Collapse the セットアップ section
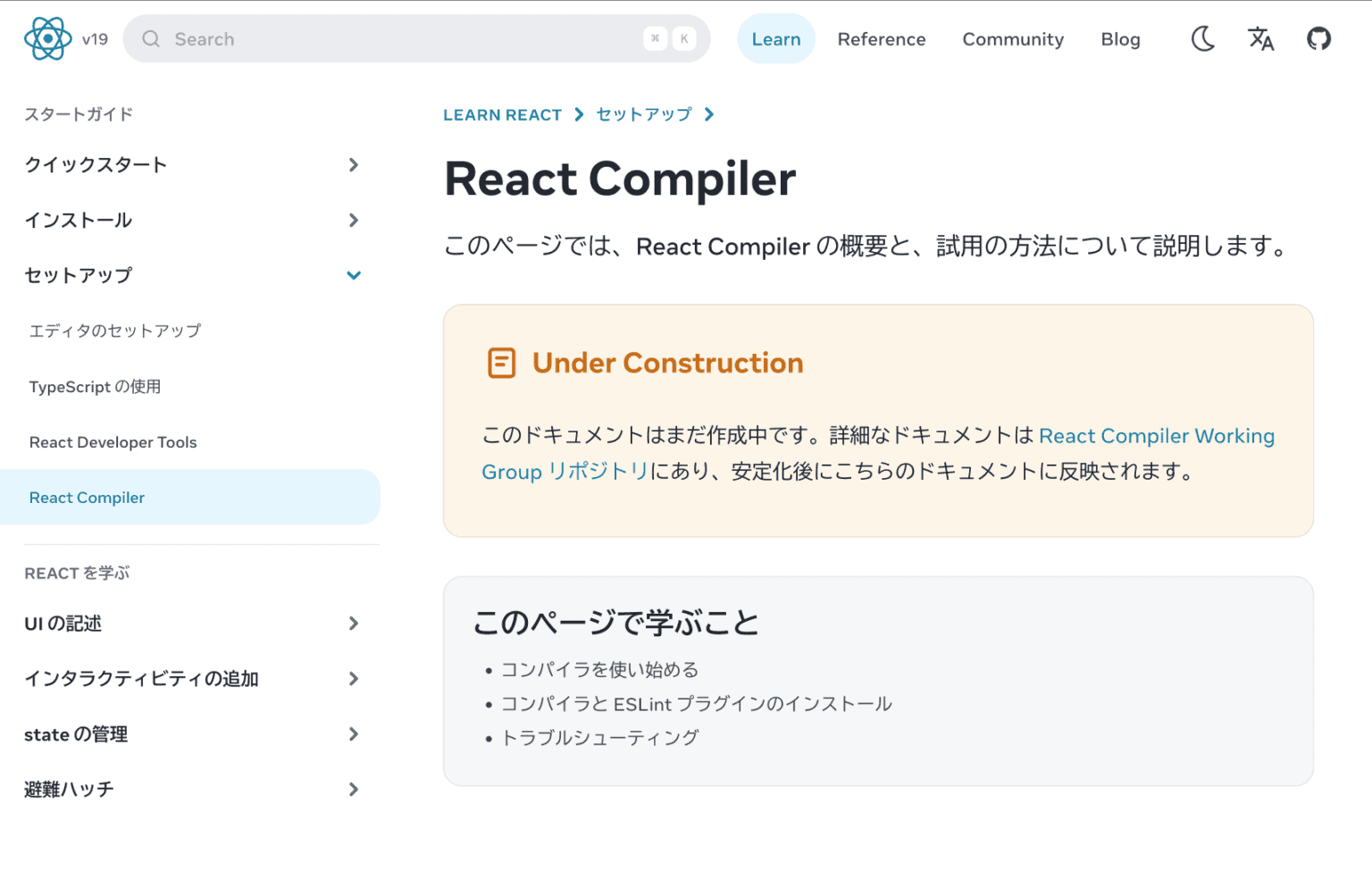Viewport: 1372px width, 888px height. coord(354,275)
